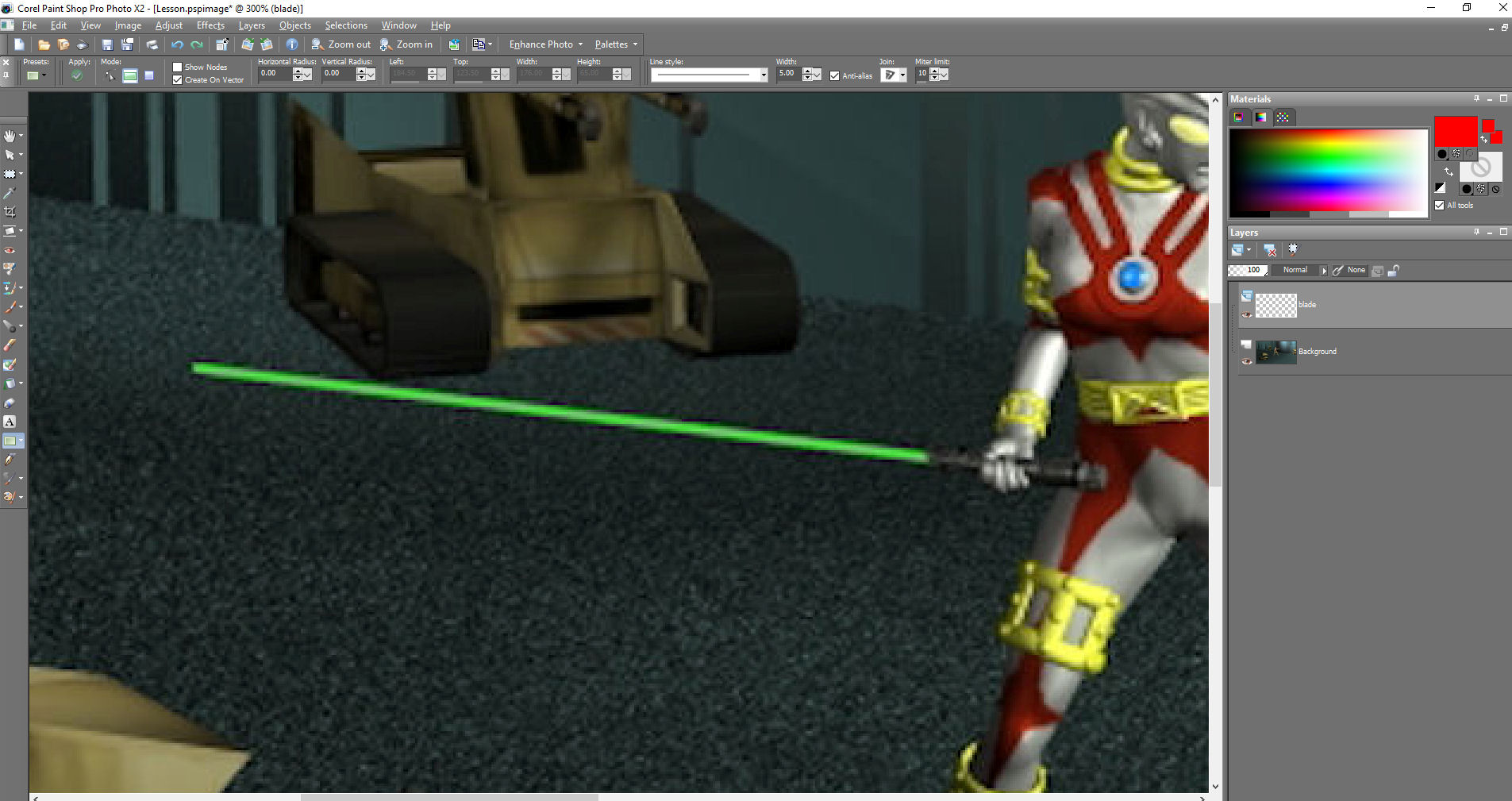Click the layer link None button
1512x801 pixels.
[1356, 271]
